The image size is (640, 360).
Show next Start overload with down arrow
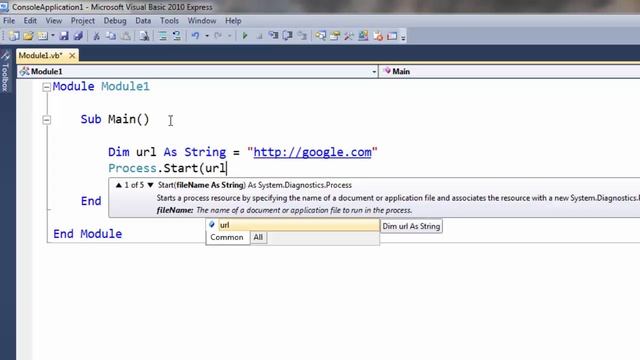150,185
